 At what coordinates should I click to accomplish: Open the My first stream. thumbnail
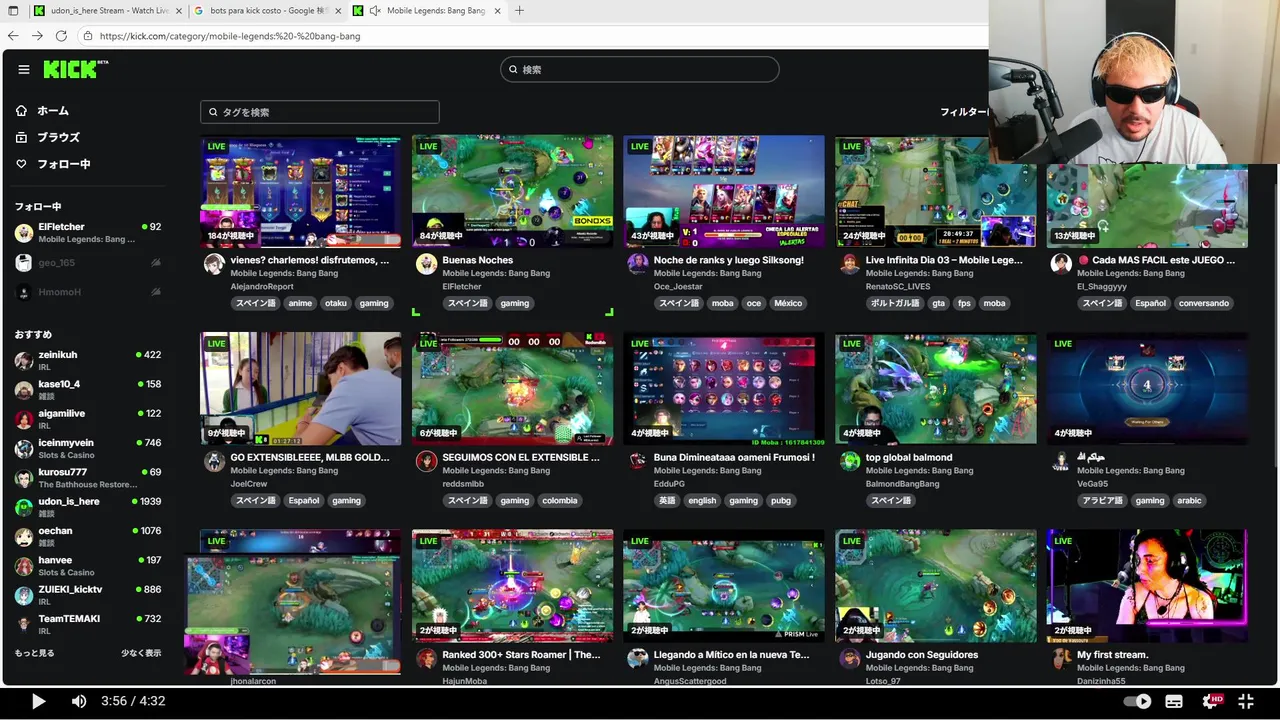click(1148, 586)
